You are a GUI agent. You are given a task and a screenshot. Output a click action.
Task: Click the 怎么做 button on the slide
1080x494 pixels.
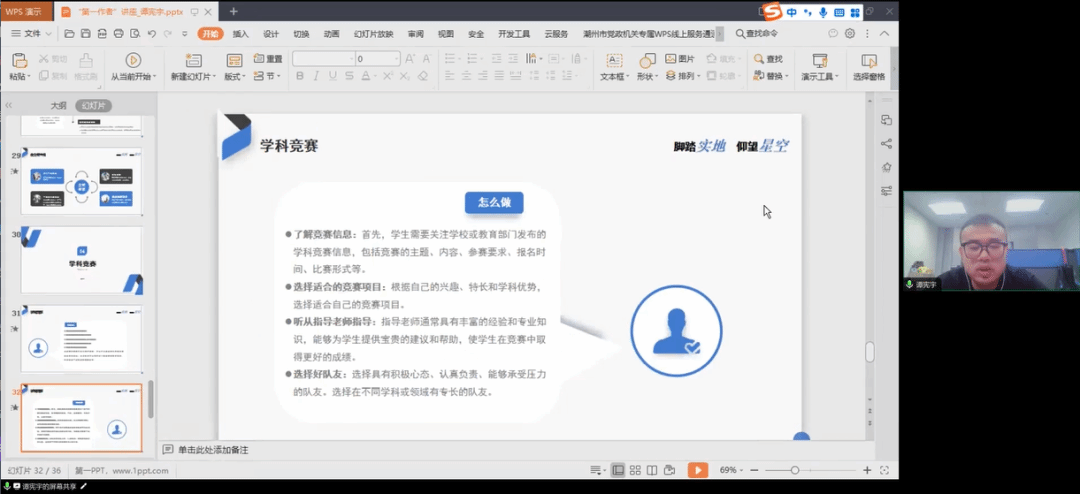pyautogui.click(x=494, y=203)
